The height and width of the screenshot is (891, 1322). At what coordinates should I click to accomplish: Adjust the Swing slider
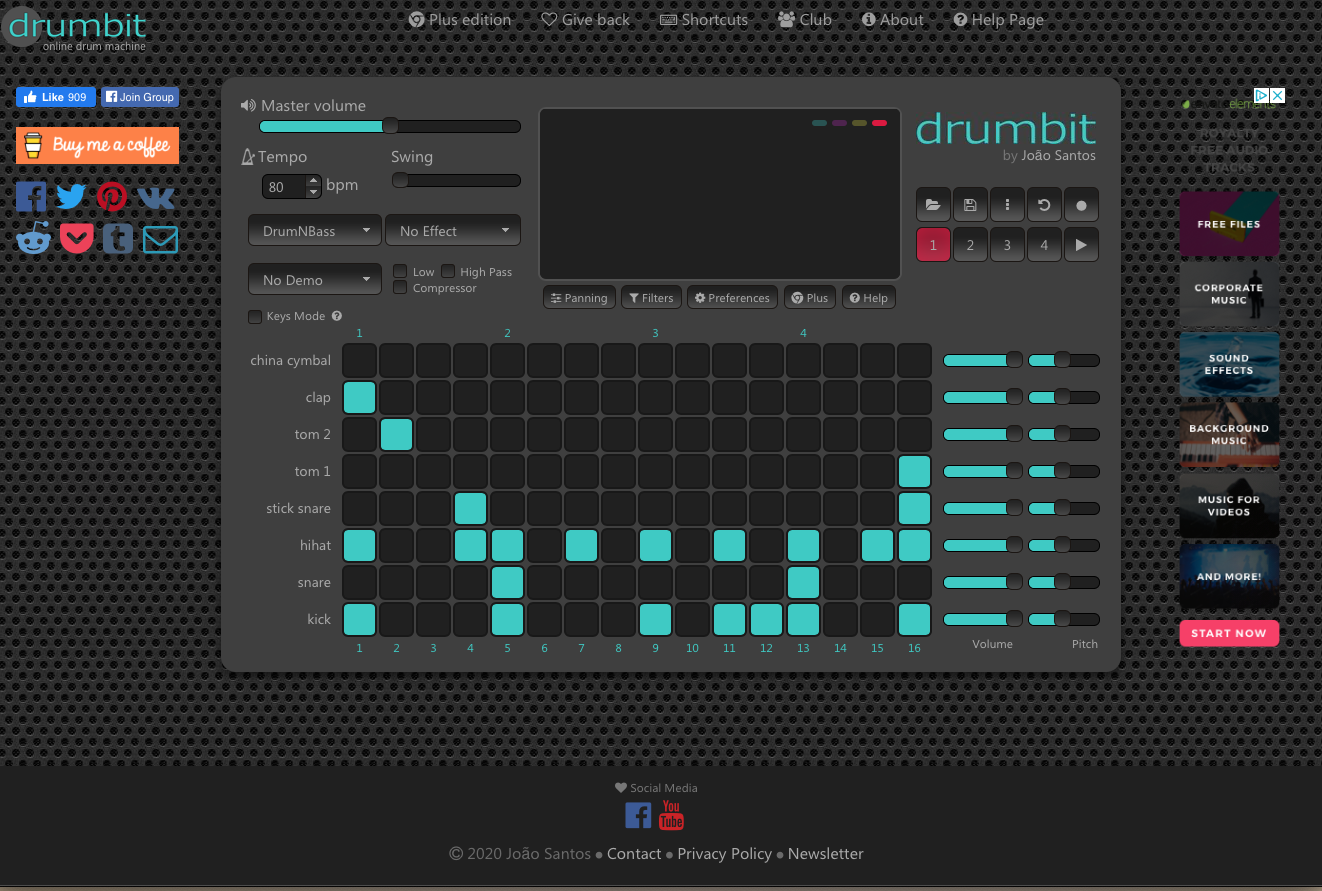[456, 180]
